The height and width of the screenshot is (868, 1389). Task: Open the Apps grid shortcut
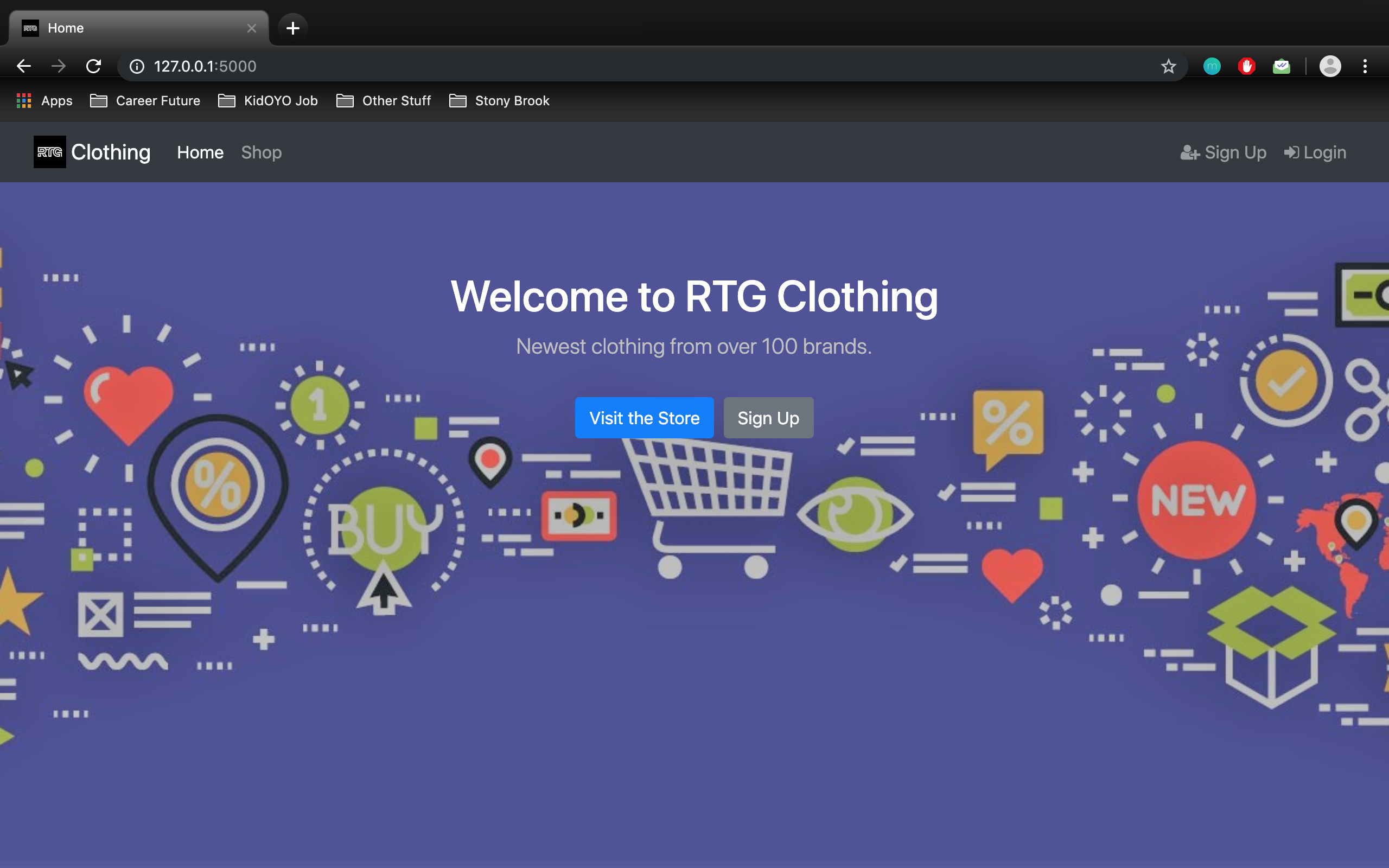[x=45, y=101]
